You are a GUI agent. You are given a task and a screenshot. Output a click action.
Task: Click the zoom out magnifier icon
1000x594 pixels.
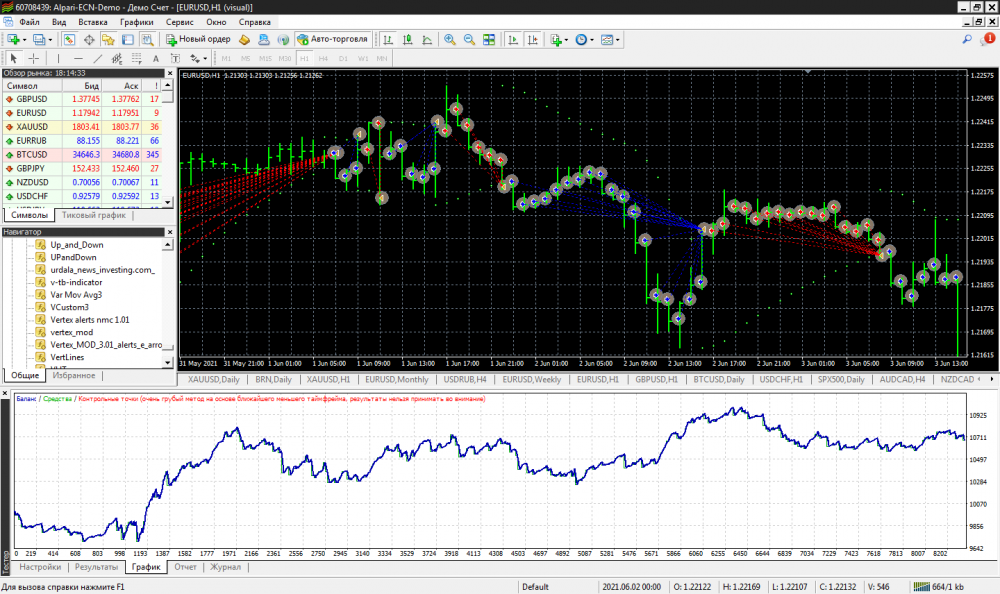point(468,40)
